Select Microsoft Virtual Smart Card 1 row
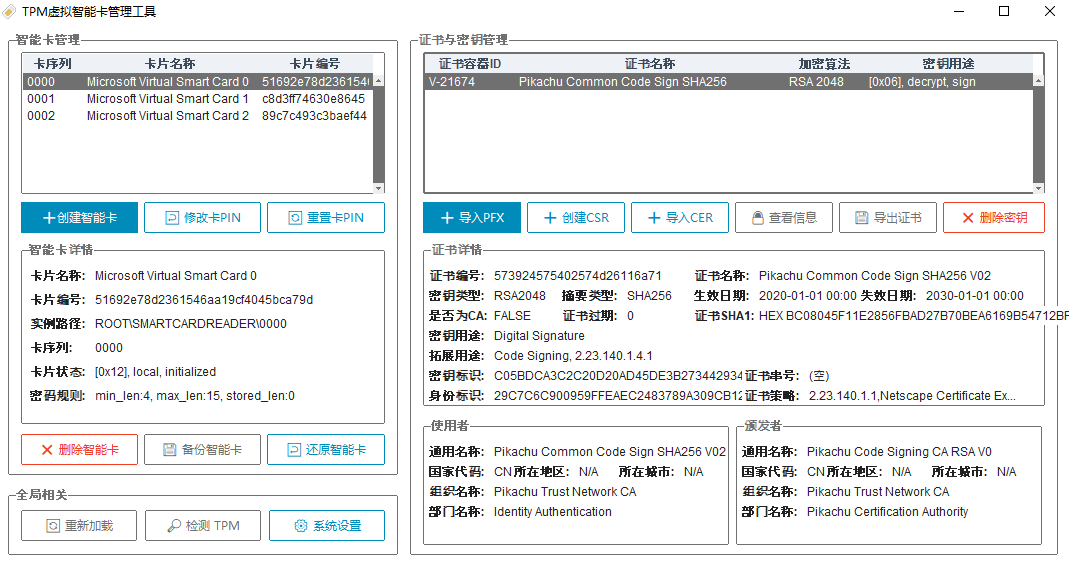Screen dimensions: 1069x561 [198, 99]
